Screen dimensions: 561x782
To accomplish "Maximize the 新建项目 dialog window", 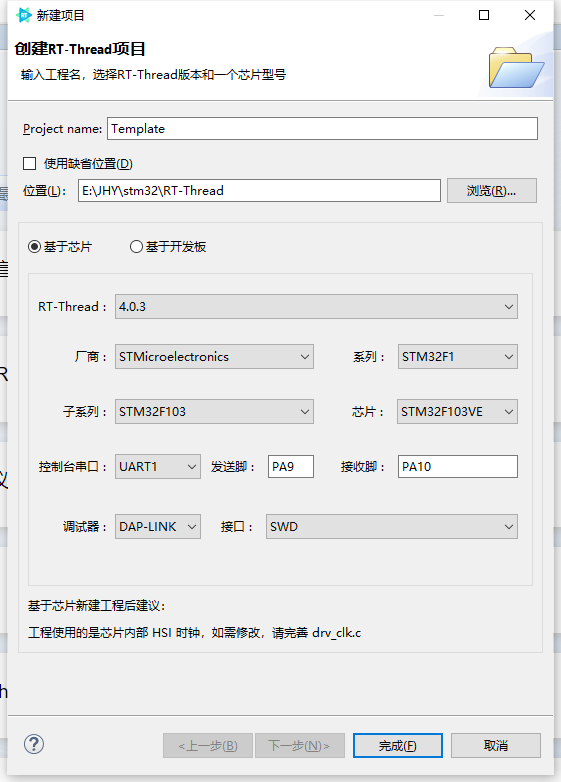I will pyautogui.click(x=484, y=15).
